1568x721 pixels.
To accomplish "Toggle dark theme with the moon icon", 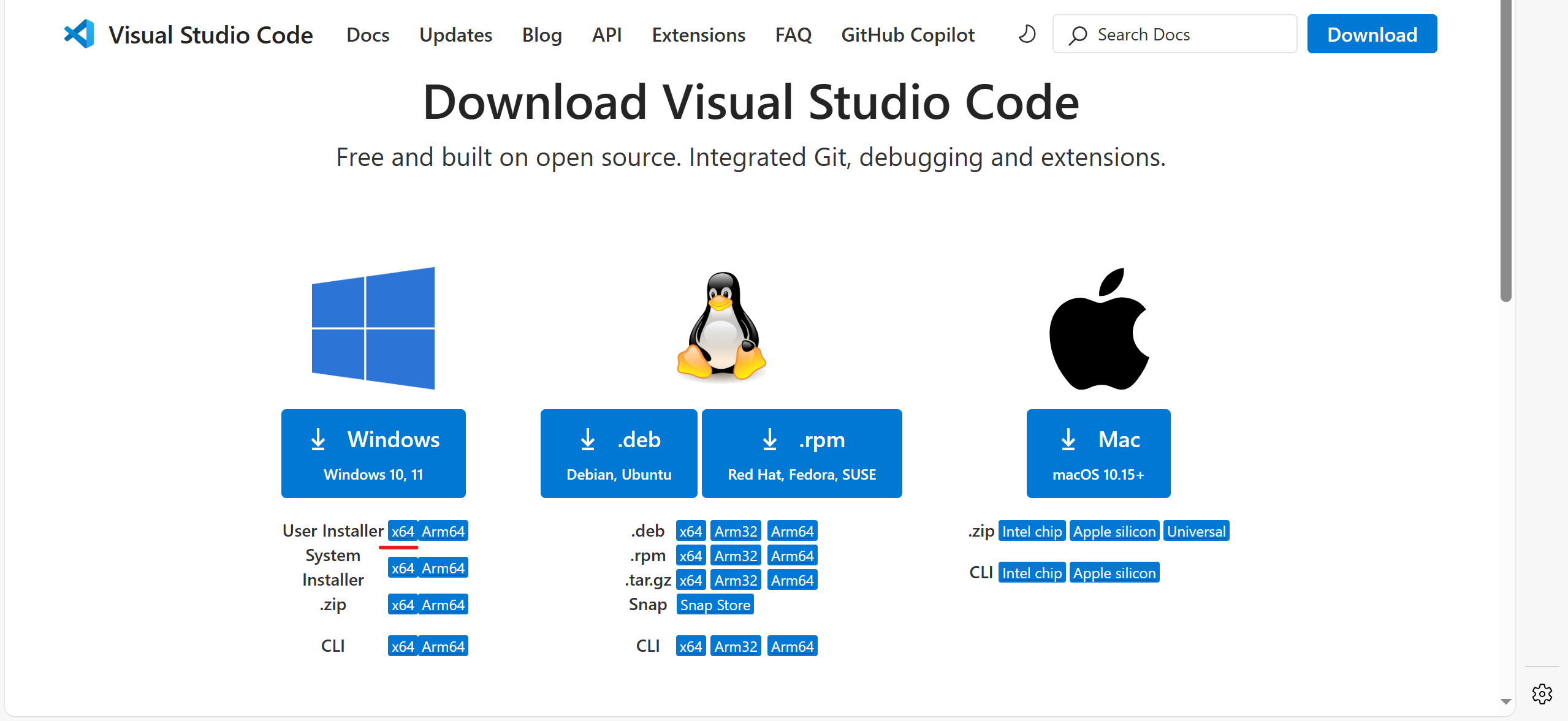I will point(1026,34).
